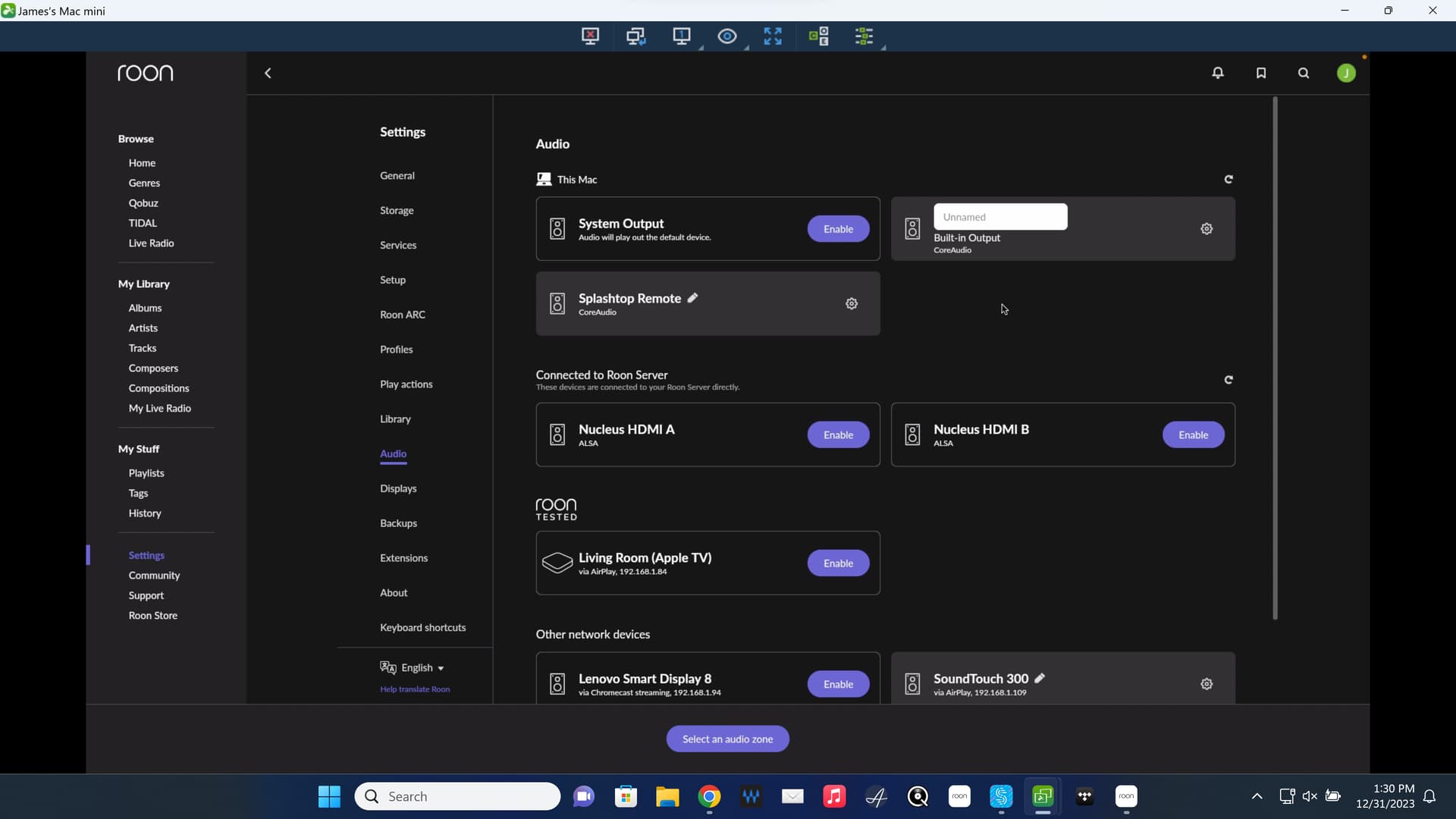Viewport: 1456px width, 819px height.
Task: Enable System Output device
Action: 838,229
